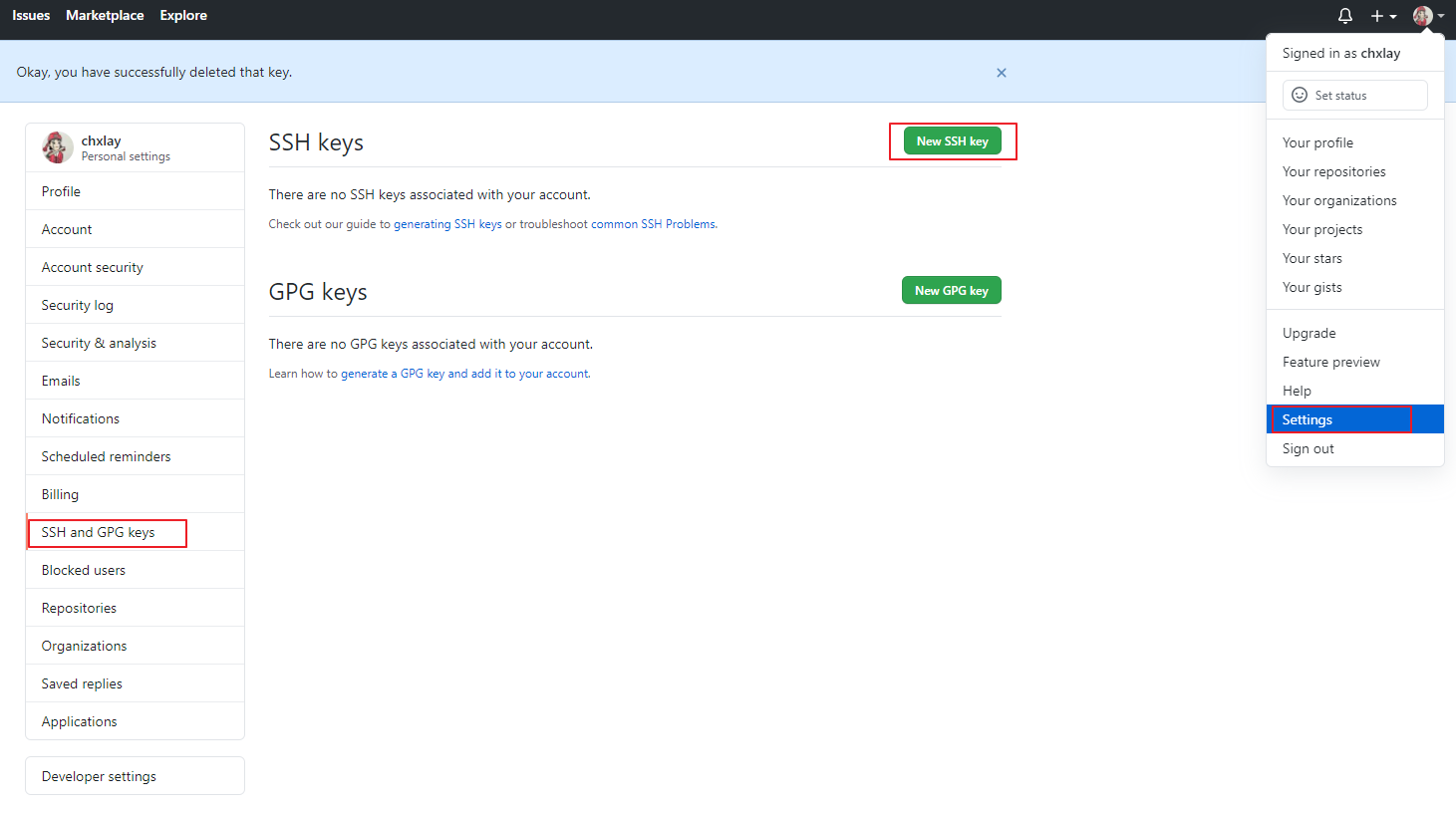Click the smiley icon in Set status
The image size is (1456, 813).
point(1300,95)
